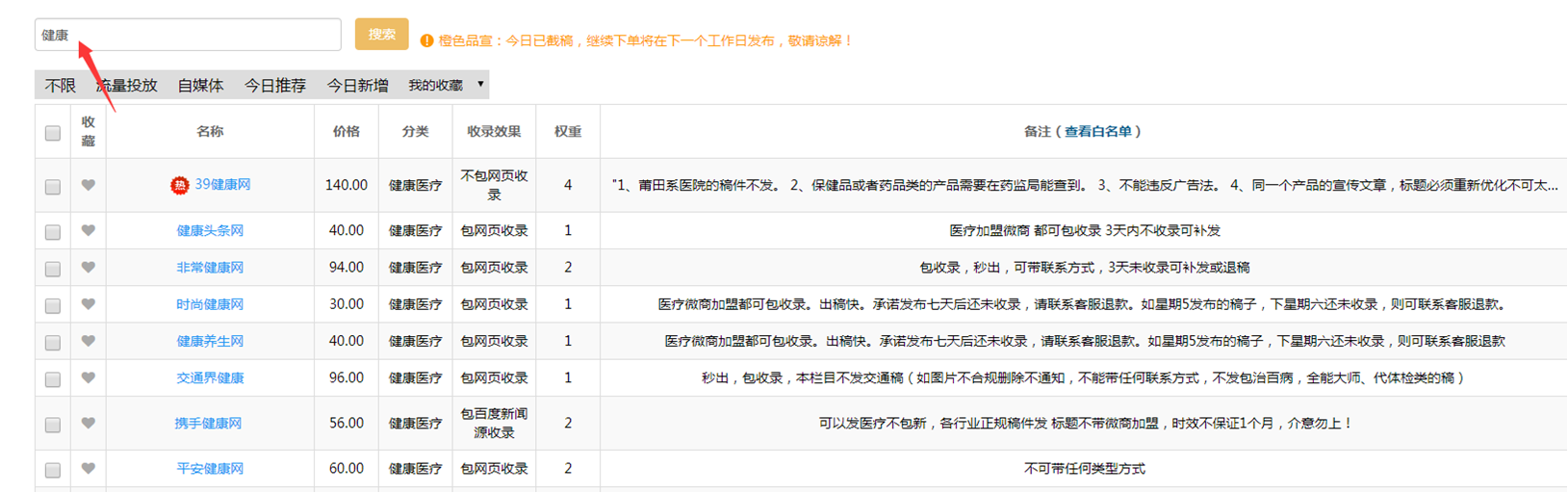The width and height of the screenshot is (1568, 493).
Task: Check the 时尚健康网 row checkbox
Action: [x=53, y=305]
